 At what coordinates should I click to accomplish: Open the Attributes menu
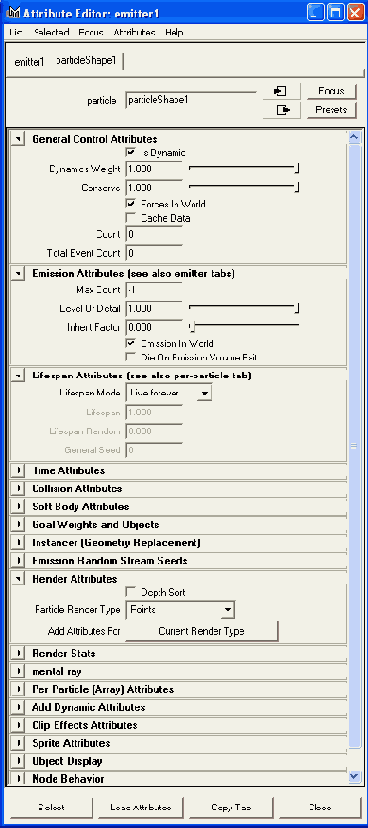[134, 32]
